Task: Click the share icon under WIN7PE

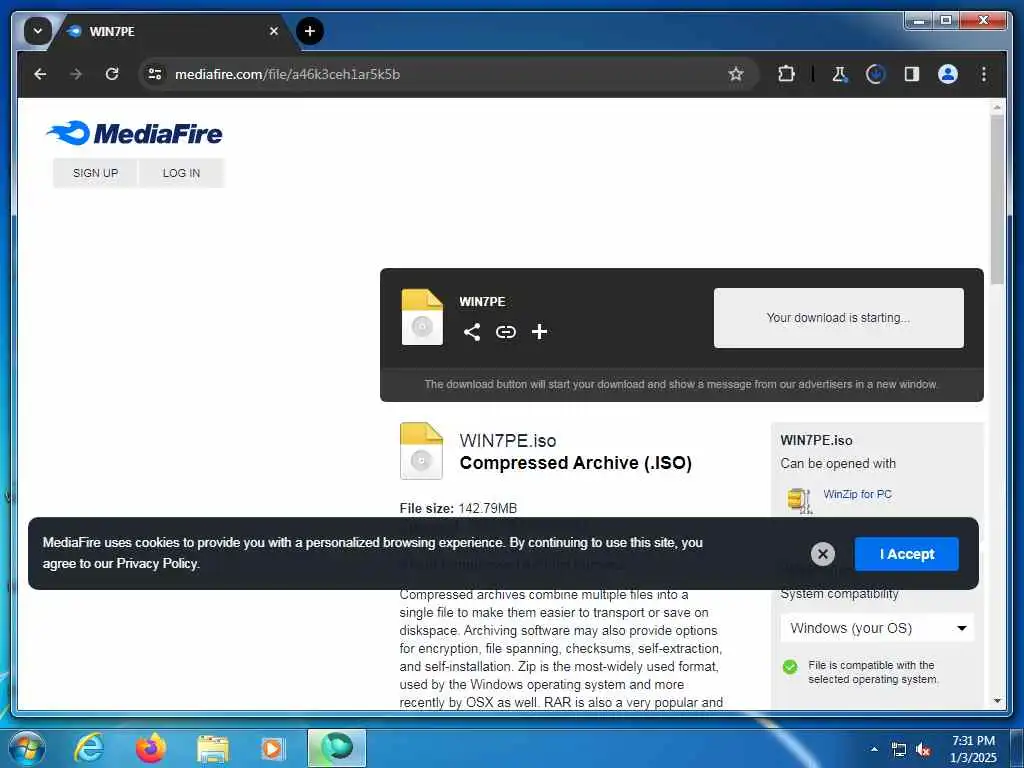Action: [472, 332]
